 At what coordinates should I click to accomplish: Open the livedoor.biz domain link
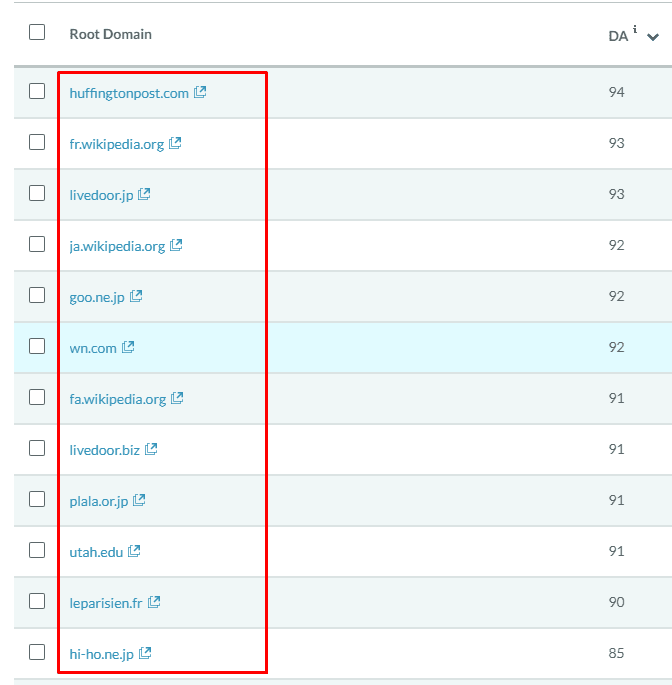104,450
